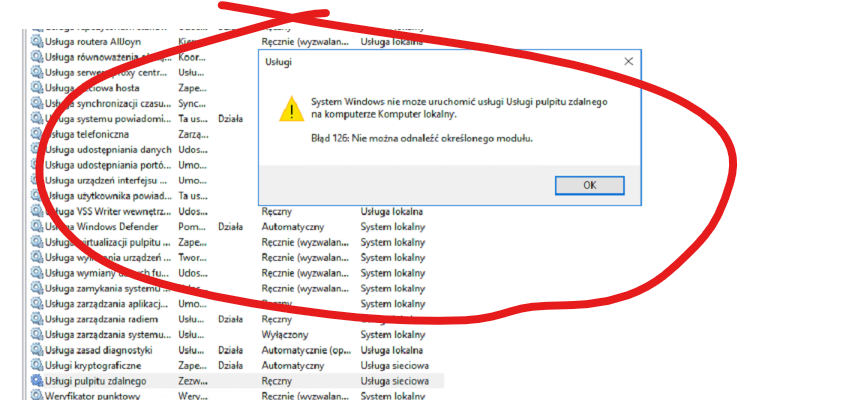Screen dimensions: 847x400
Task: Click gear icon of Usługa urządzeń interfejsu
Action: (x=37, y=180)
